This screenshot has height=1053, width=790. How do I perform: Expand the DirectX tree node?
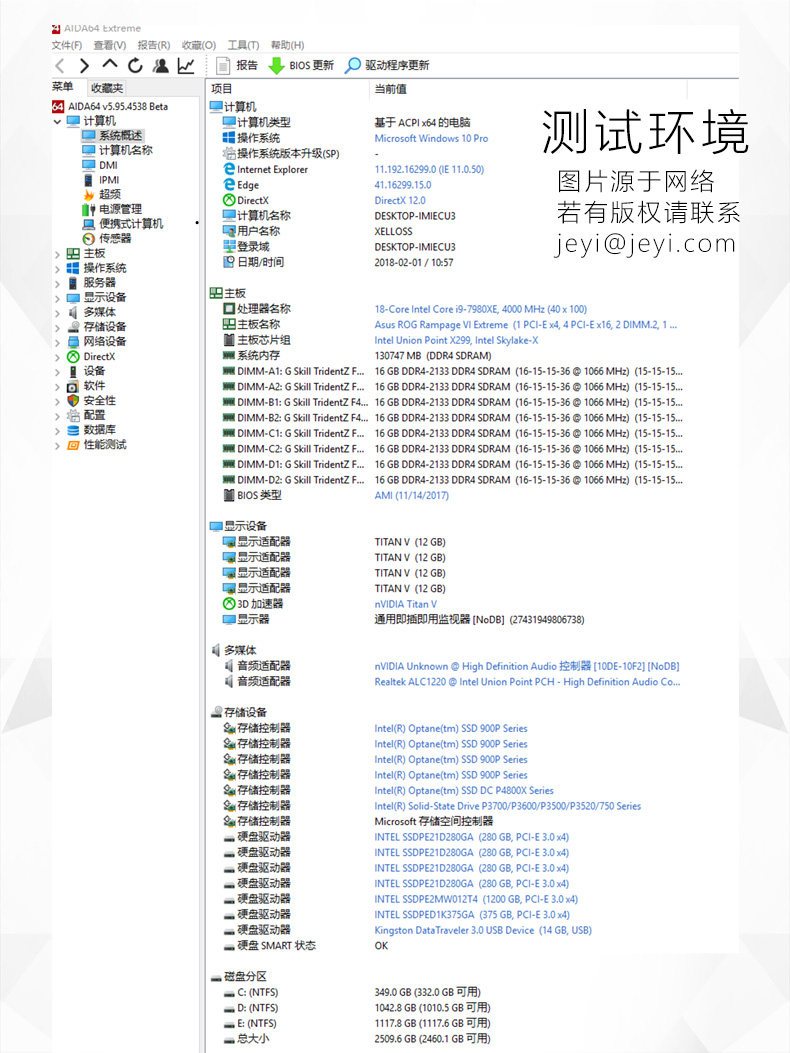click(57, 357)
